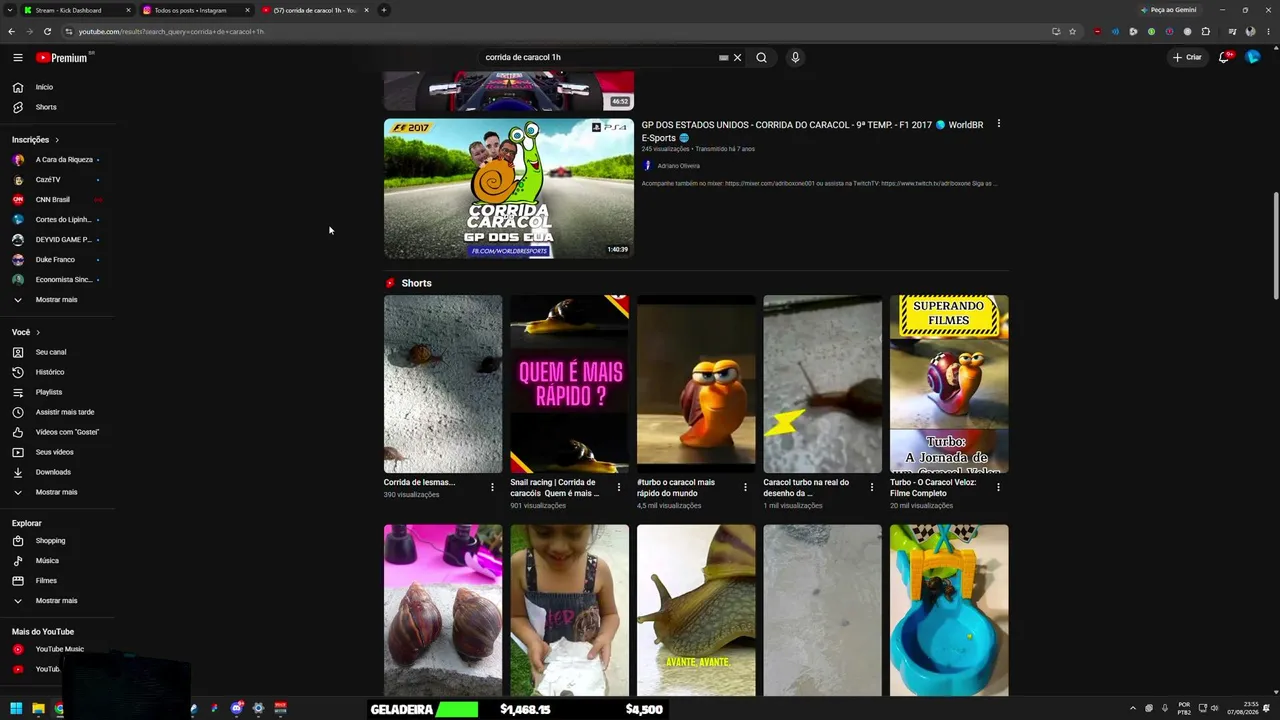This screenshot has height=720, width=1280.
Task: Expand Mostrar mais under Você
Action: pyautogui.click(x=57, y=492)
